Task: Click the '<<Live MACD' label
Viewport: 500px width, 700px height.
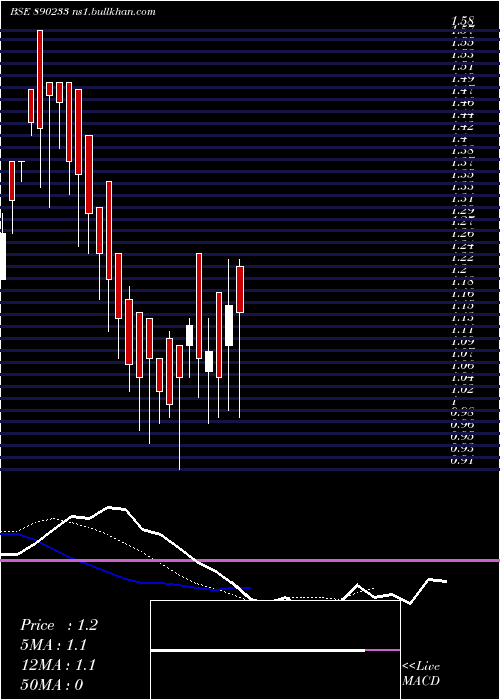Action: (x=421, y=674)
